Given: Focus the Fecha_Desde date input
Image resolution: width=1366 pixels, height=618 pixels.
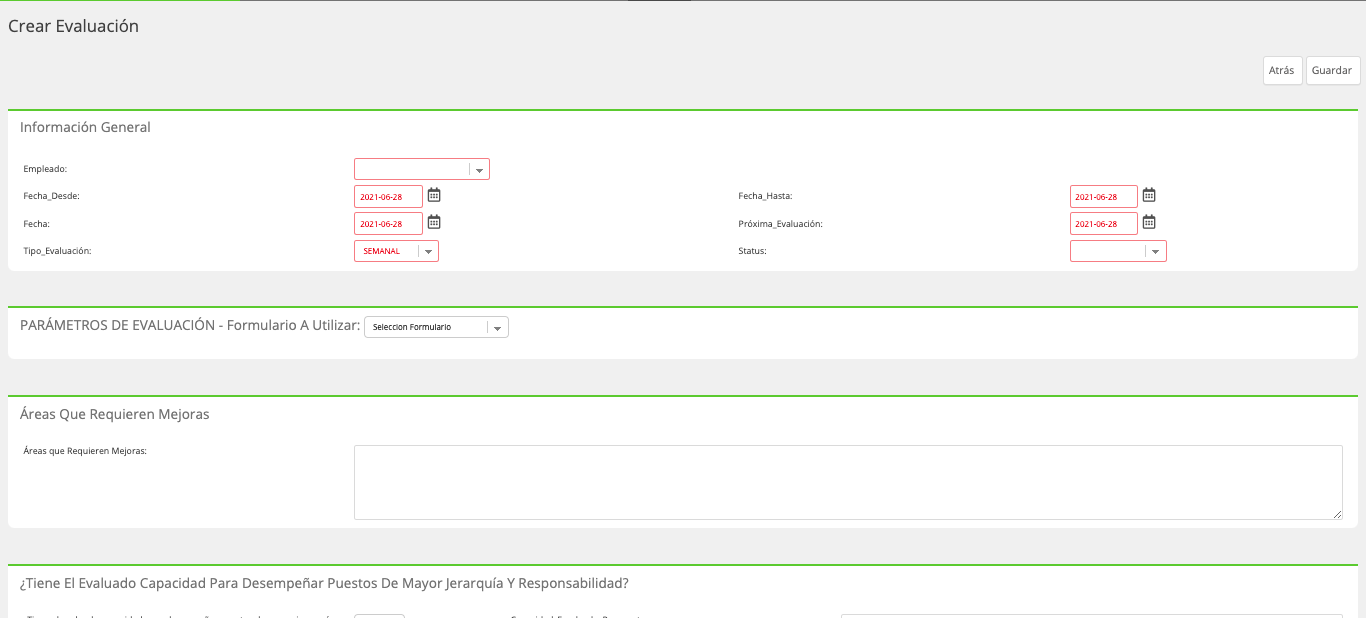Looking at the screenshot, I should pyautogui.click(x=388, y=196).
